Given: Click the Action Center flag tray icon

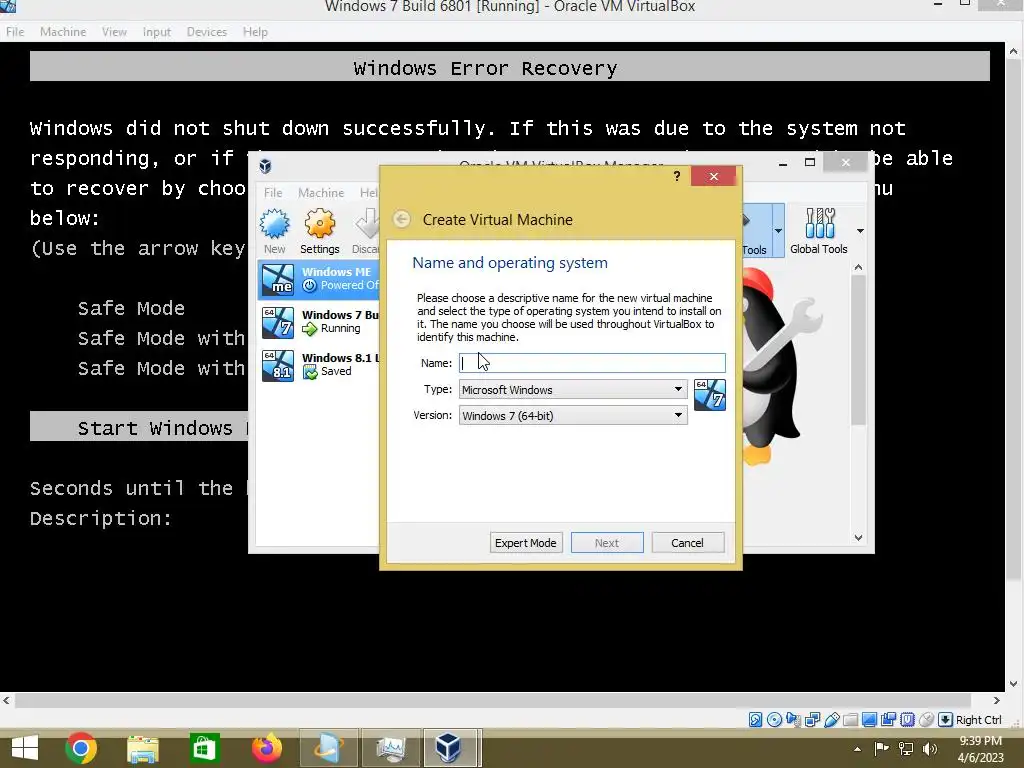Looking at the screenshot, I should pos(882,749).
